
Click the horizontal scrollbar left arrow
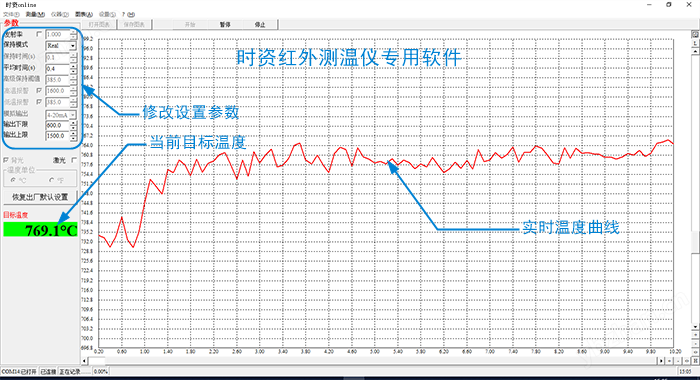point(85,360)
